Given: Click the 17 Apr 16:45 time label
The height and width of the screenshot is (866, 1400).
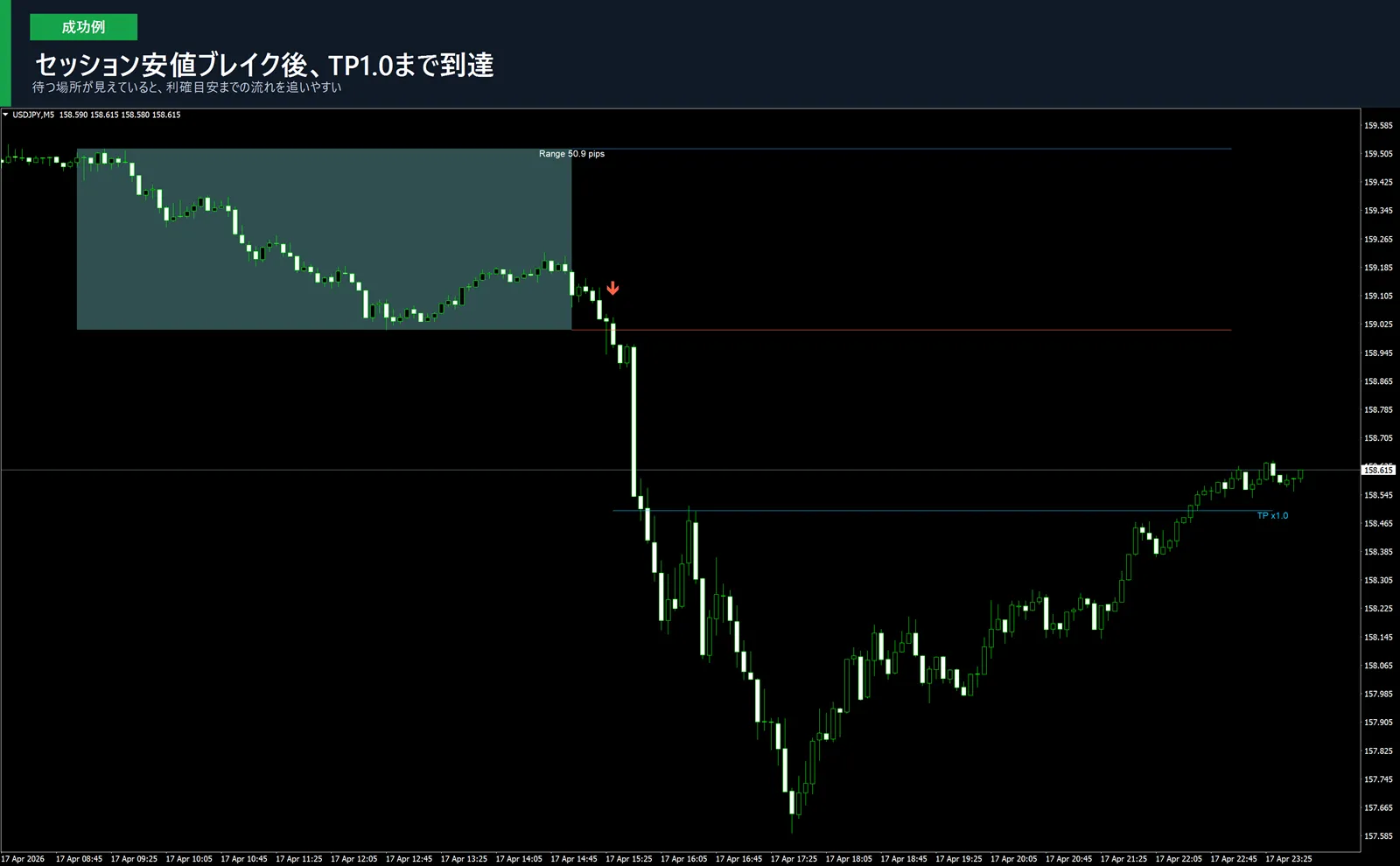Looking at the screenshot, I should tap(738, 859).
